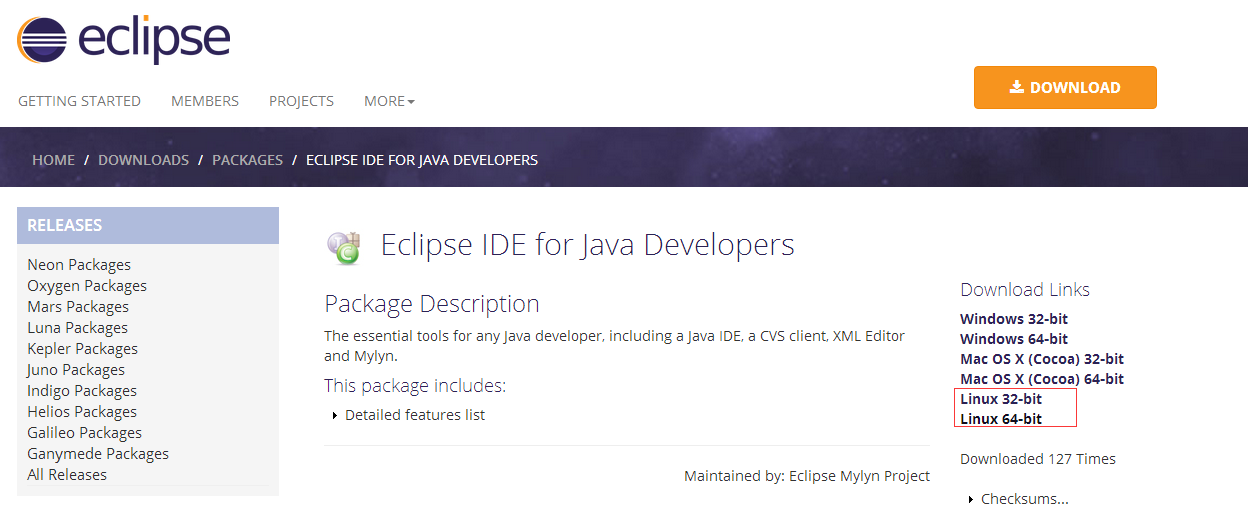Open Oxygen Packages release

[x=87, y=286]
